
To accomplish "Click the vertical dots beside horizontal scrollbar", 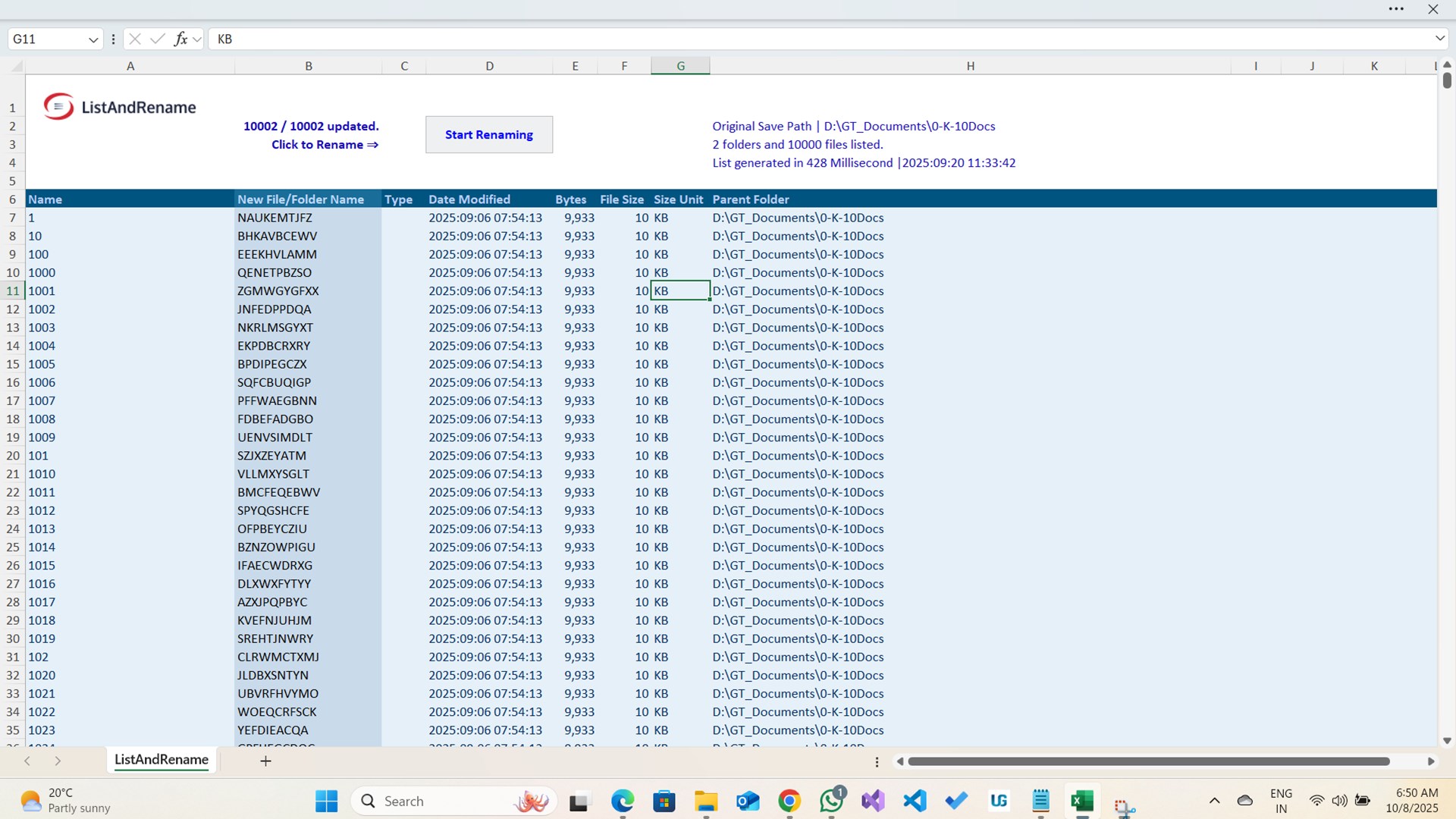I will coord(877,762).
